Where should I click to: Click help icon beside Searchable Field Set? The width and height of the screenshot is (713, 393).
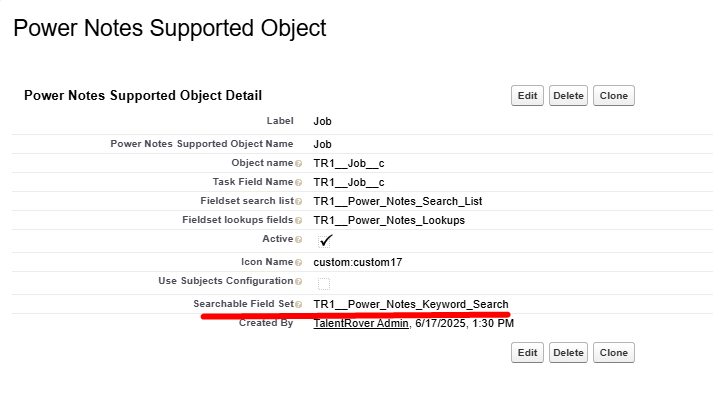pos(298,305)
